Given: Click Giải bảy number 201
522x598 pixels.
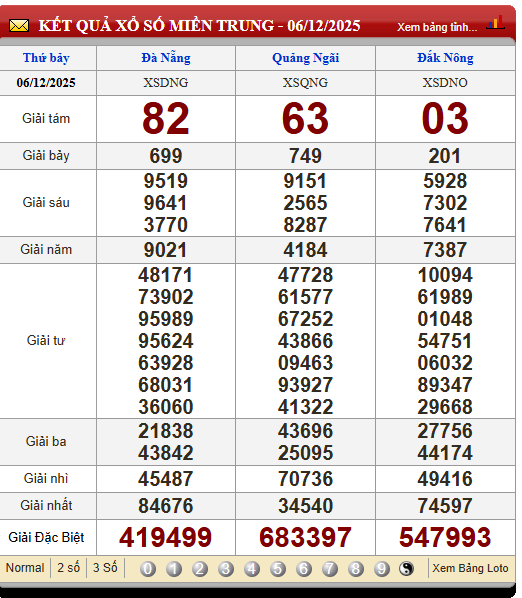Looking at the screenshot, I should tap(445, 156).
